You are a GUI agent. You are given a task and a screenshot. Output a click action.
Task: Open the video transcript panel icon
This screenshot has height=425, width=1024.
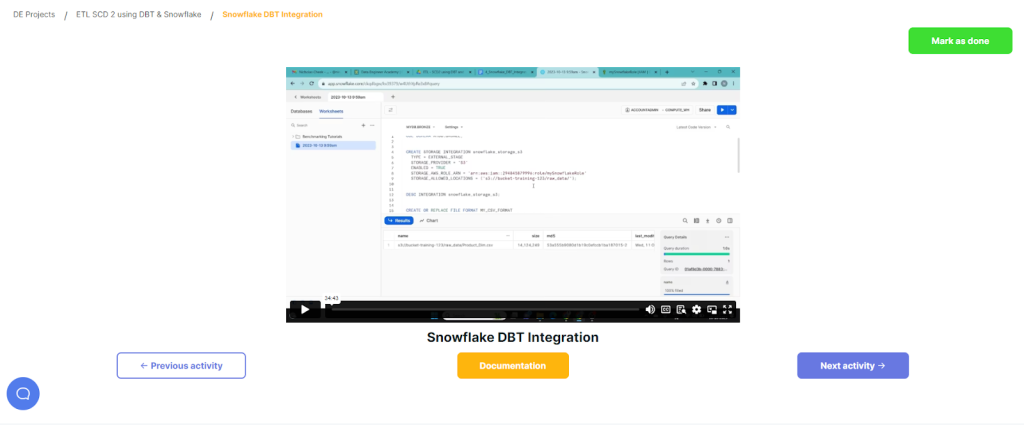(x=681, y=310)
